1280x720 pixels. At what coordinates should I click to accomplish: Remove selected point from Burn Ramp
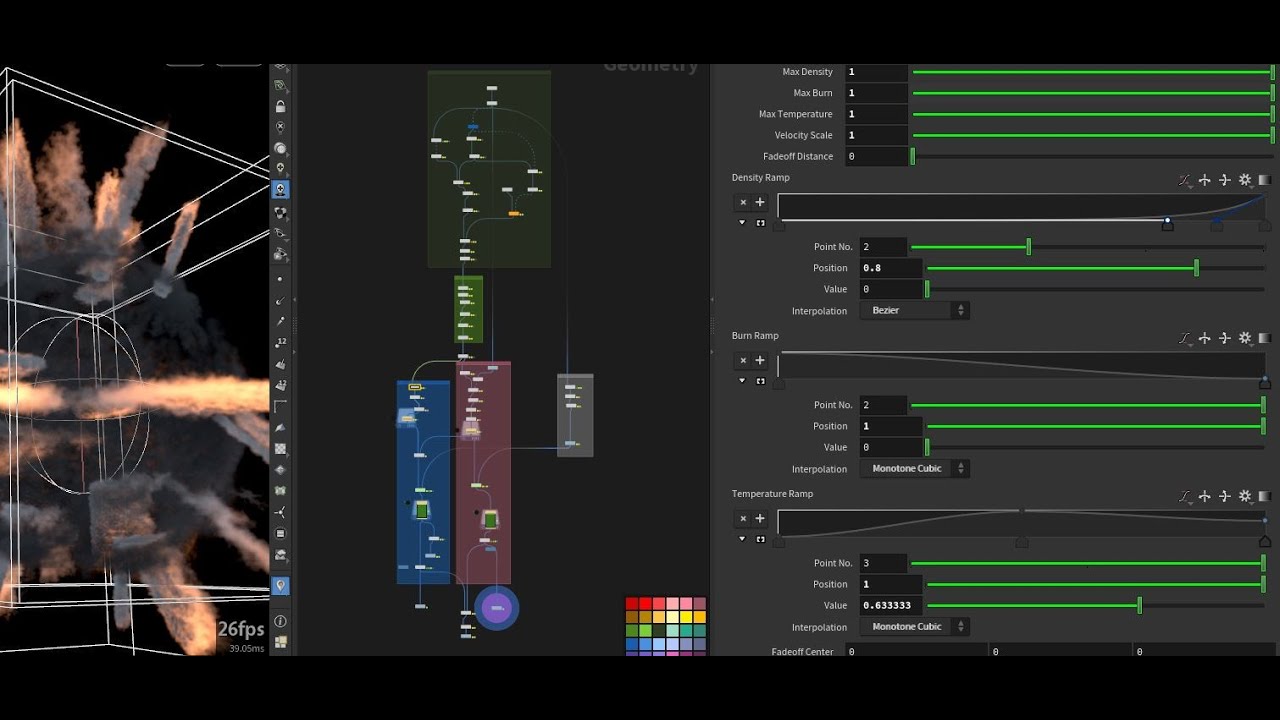click(x=743, y=360)
